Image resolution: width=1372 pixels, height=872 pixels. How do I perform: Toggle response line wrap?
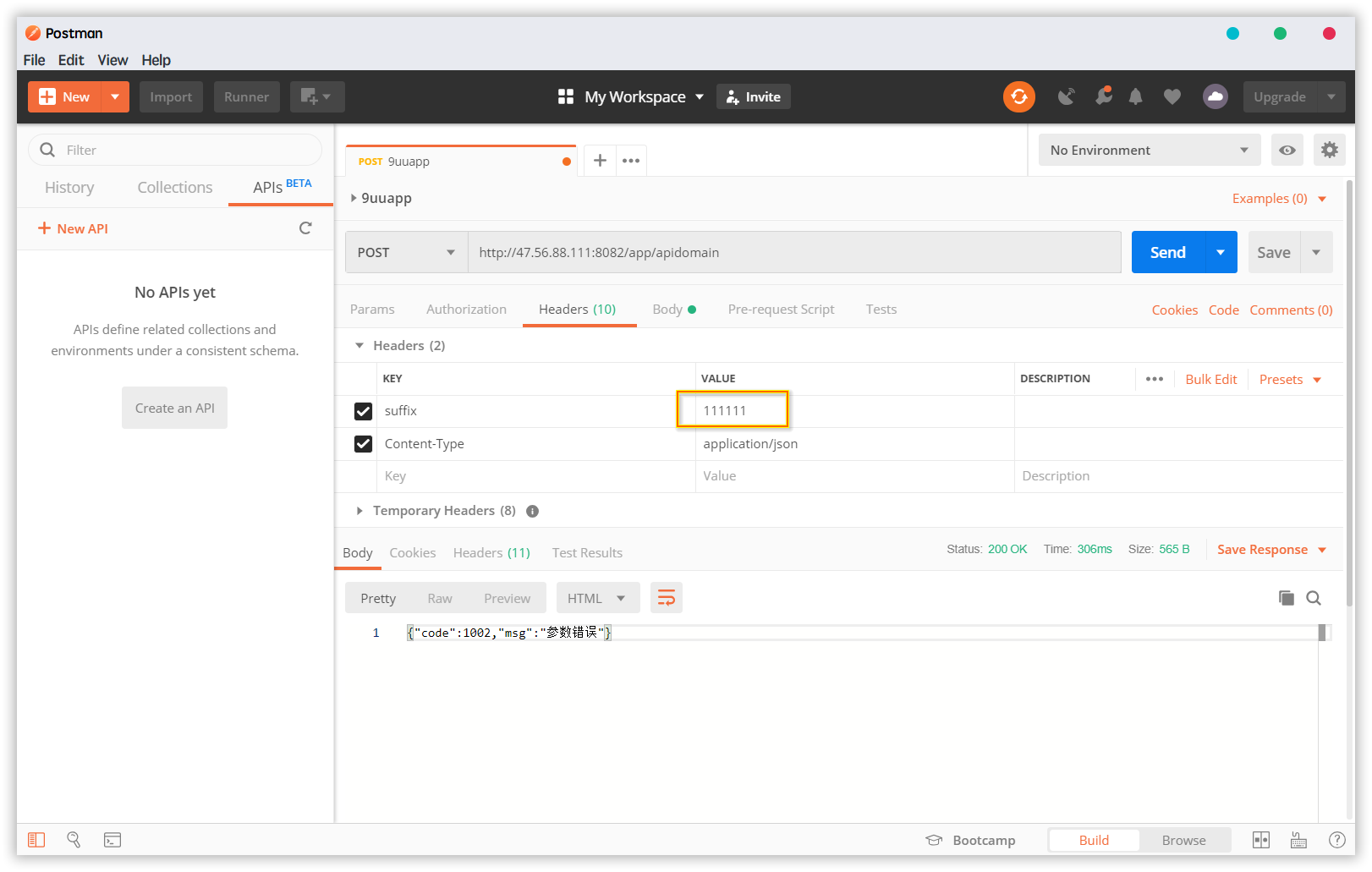(667, 598)
